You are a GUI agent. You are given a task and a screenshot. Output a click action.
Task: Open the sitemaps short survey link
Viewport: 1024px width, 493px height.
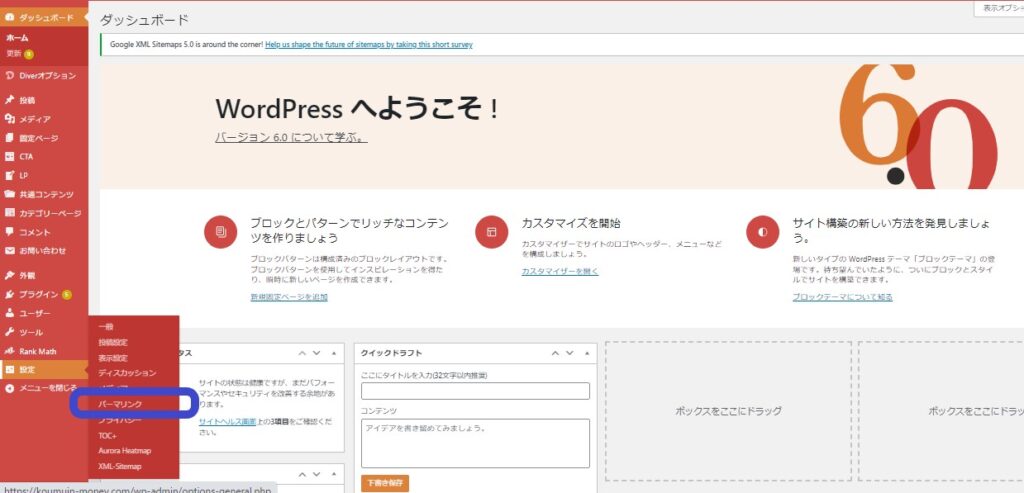point(368,44)
